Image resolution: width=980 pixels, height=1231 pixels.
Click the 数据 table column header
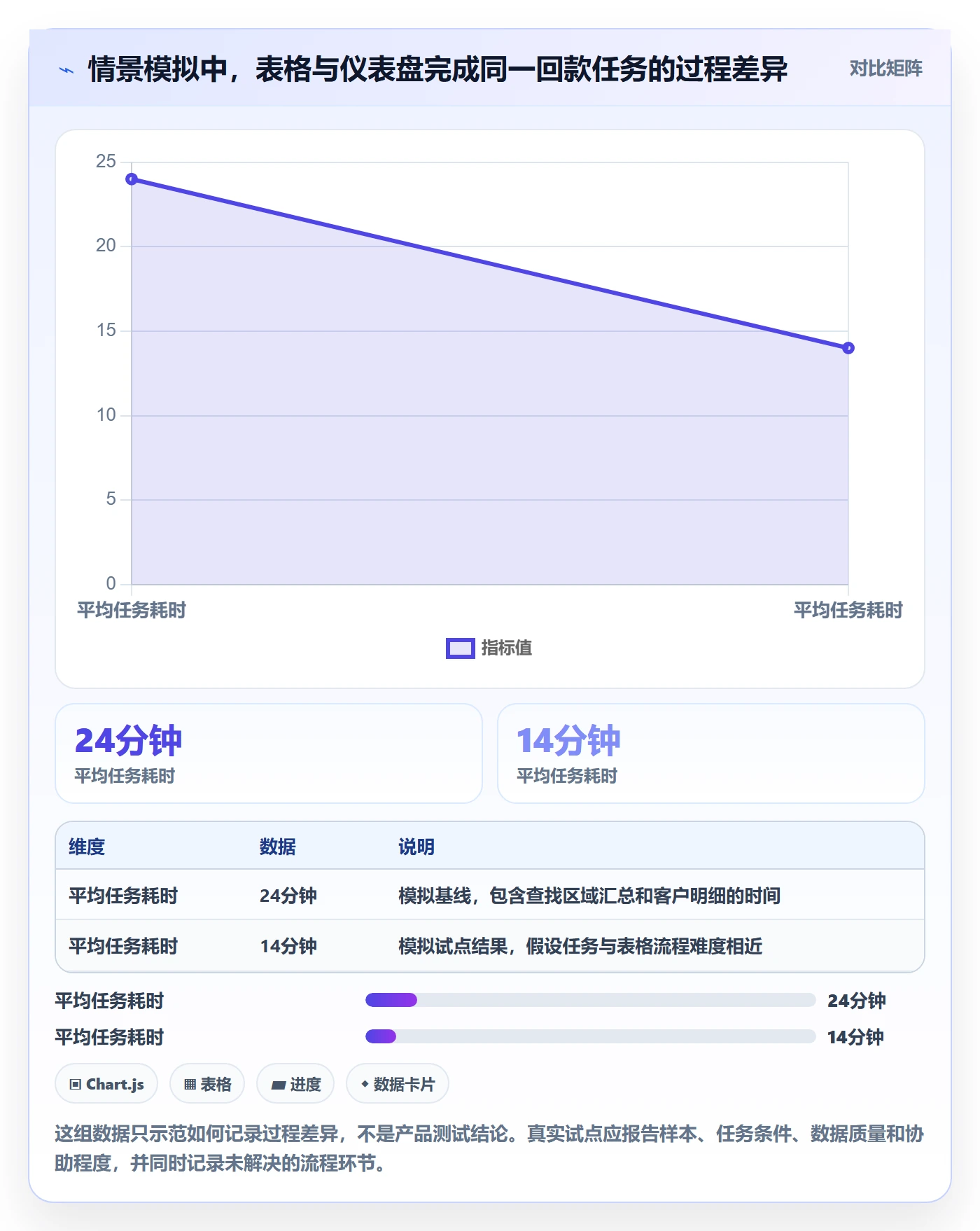click(x=278, y=847)
